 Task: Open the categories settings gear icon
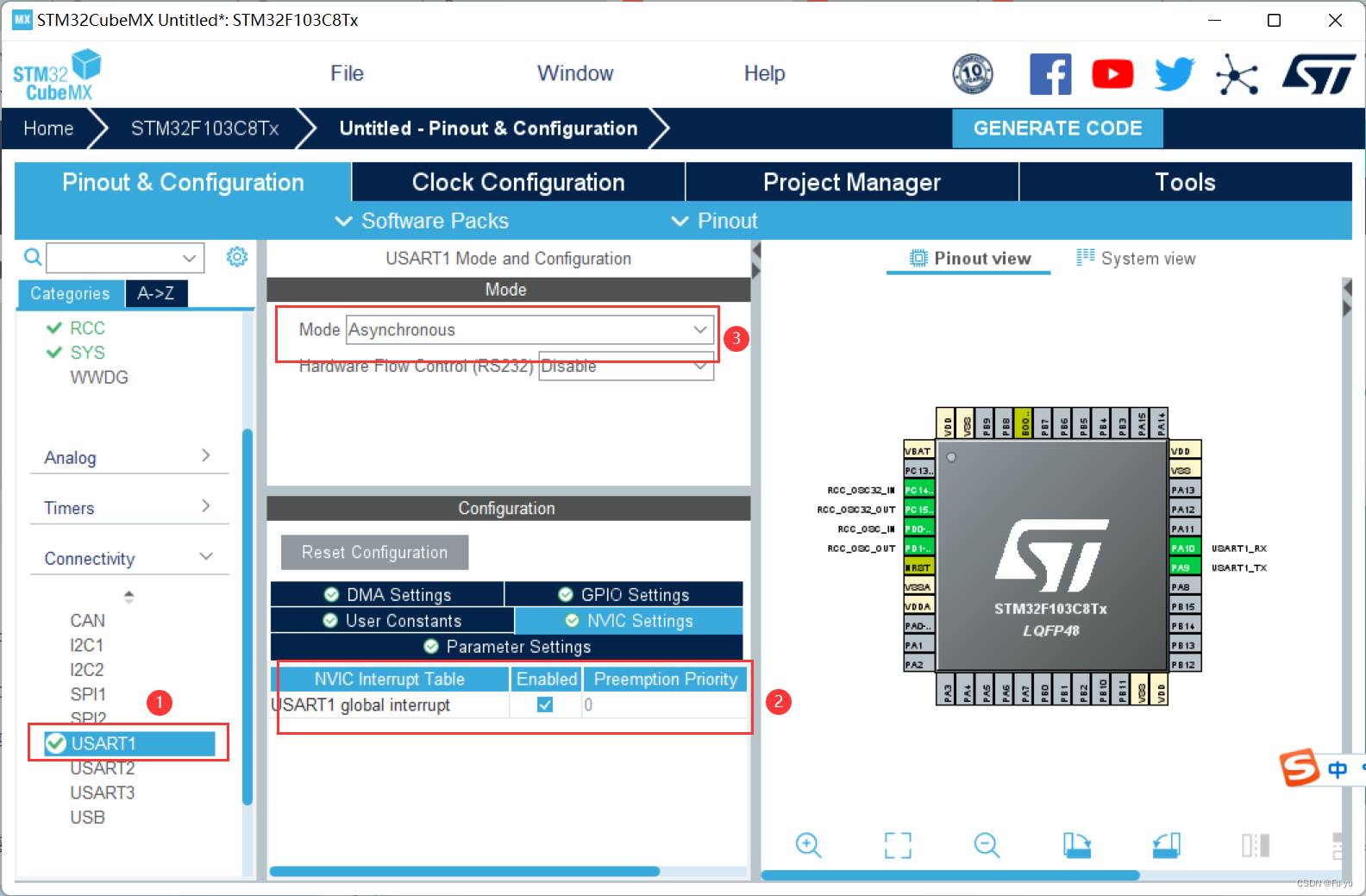[x=237, y=257]
